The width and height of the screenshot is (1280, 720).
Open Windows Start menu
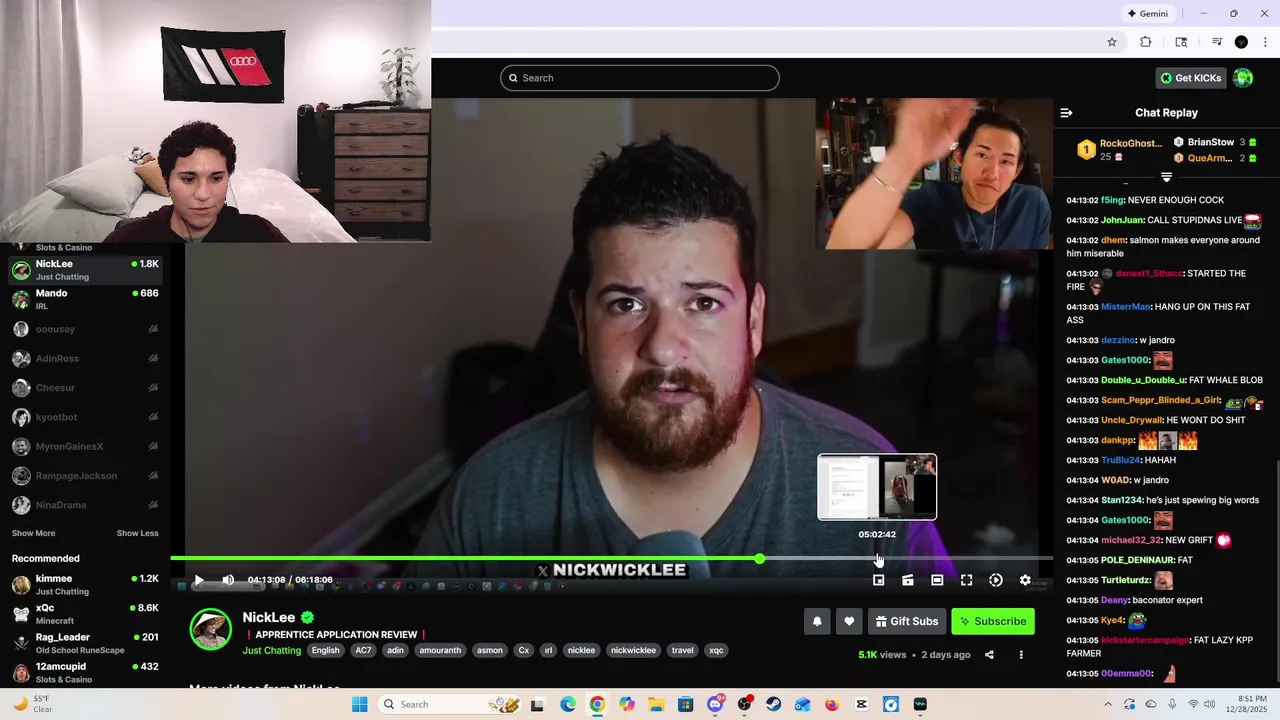point(360,704)
